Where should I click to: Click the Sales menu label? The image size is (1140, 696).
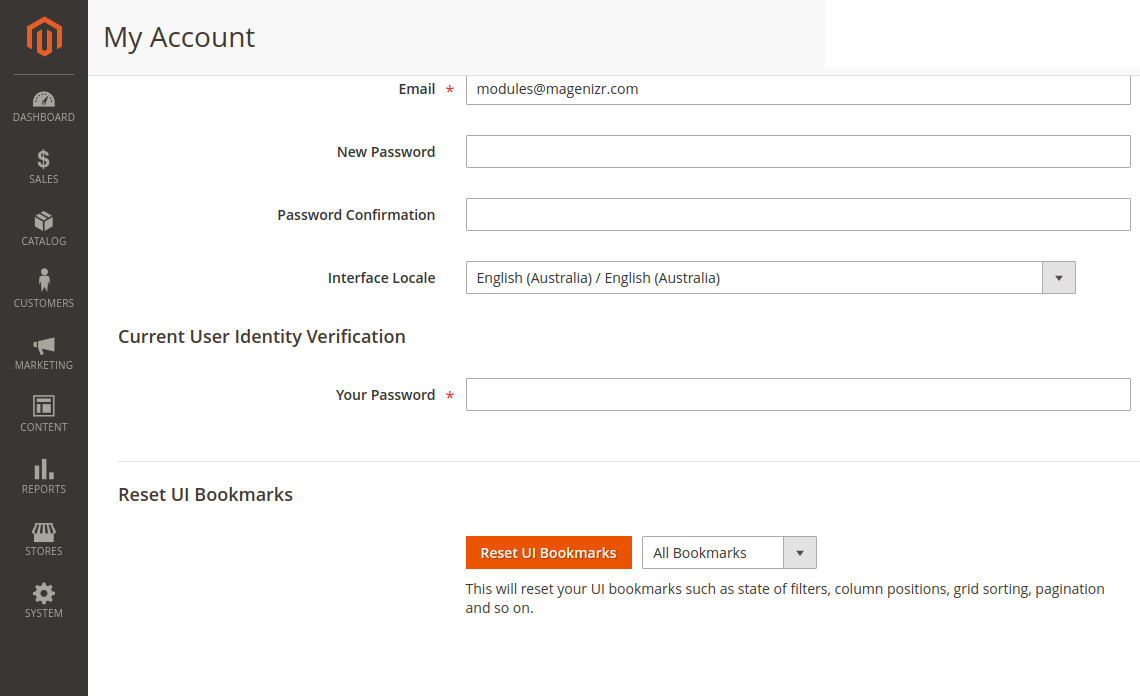(x=44, y=180)
